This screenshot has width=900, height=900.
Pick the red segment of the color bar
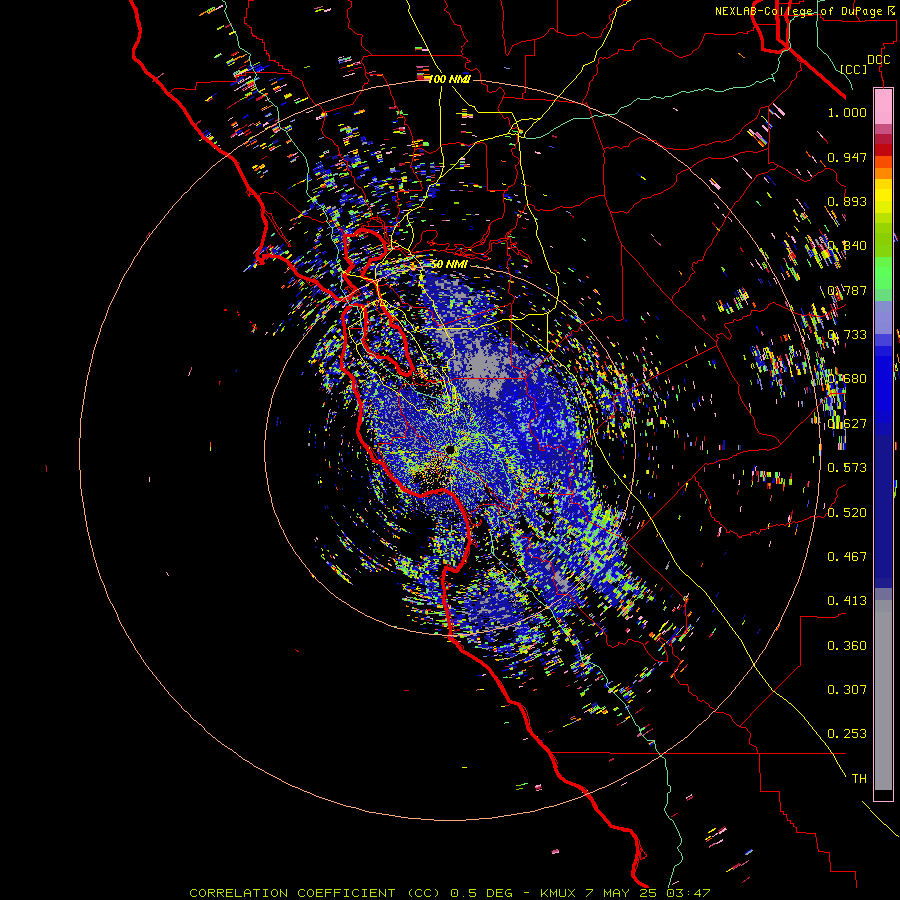pos(883,149)
